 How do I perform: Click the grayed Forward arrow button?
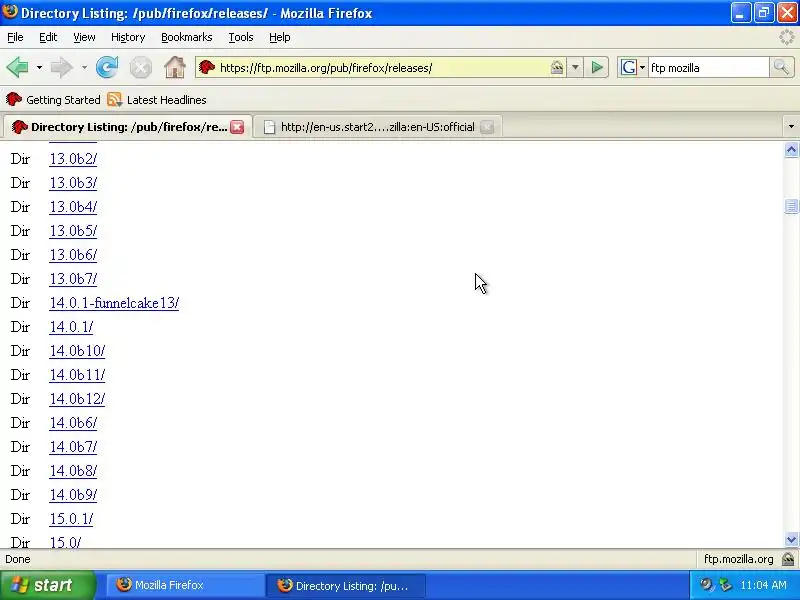[62, 67]
